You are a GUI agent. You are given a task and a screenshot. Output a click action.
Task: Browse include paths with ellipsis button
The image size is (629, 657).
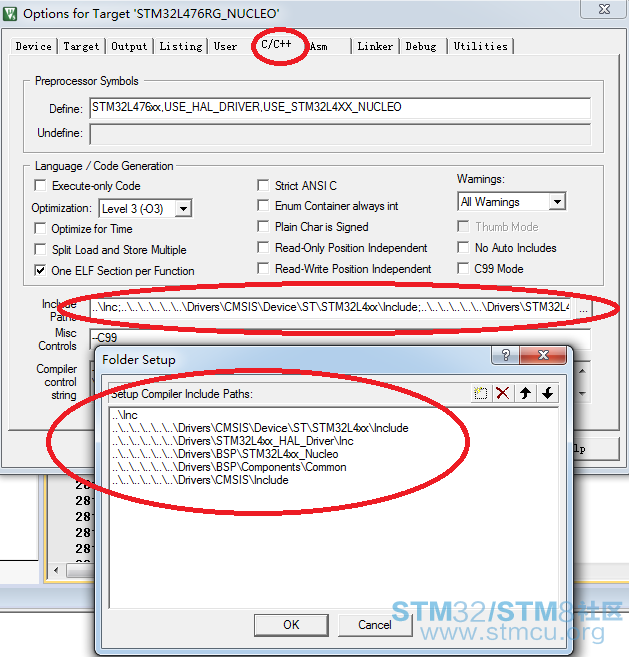(x=583, y=308)
